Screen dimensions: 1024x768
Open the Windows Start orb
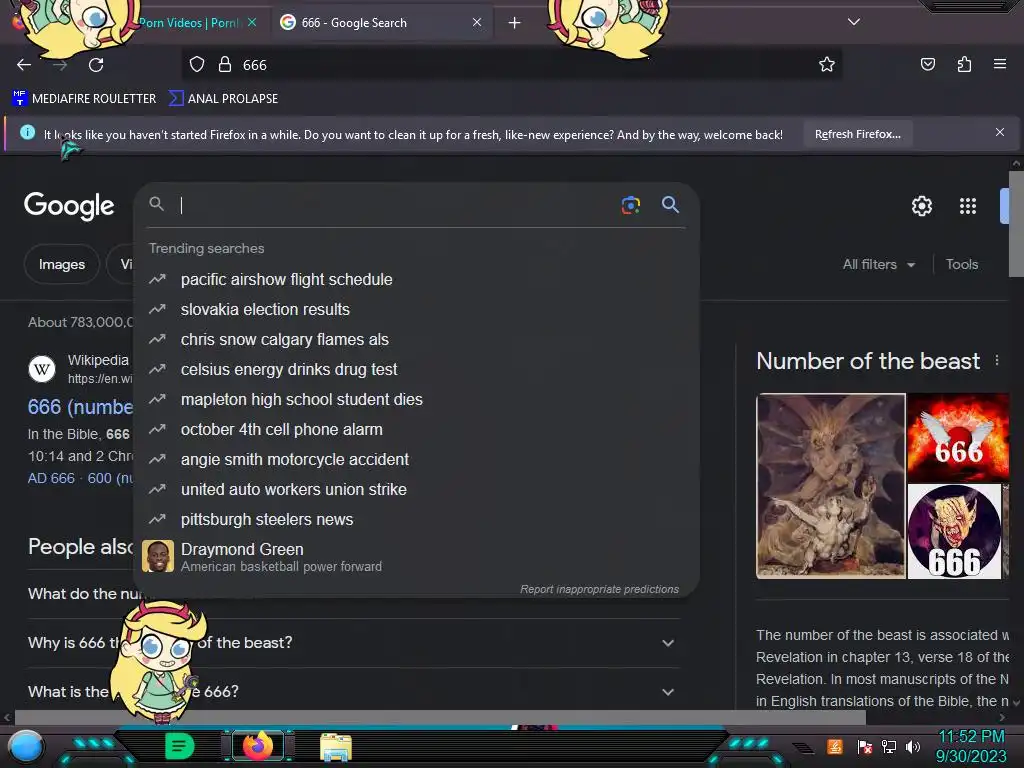pyautogui.click(x=25, y=747)
